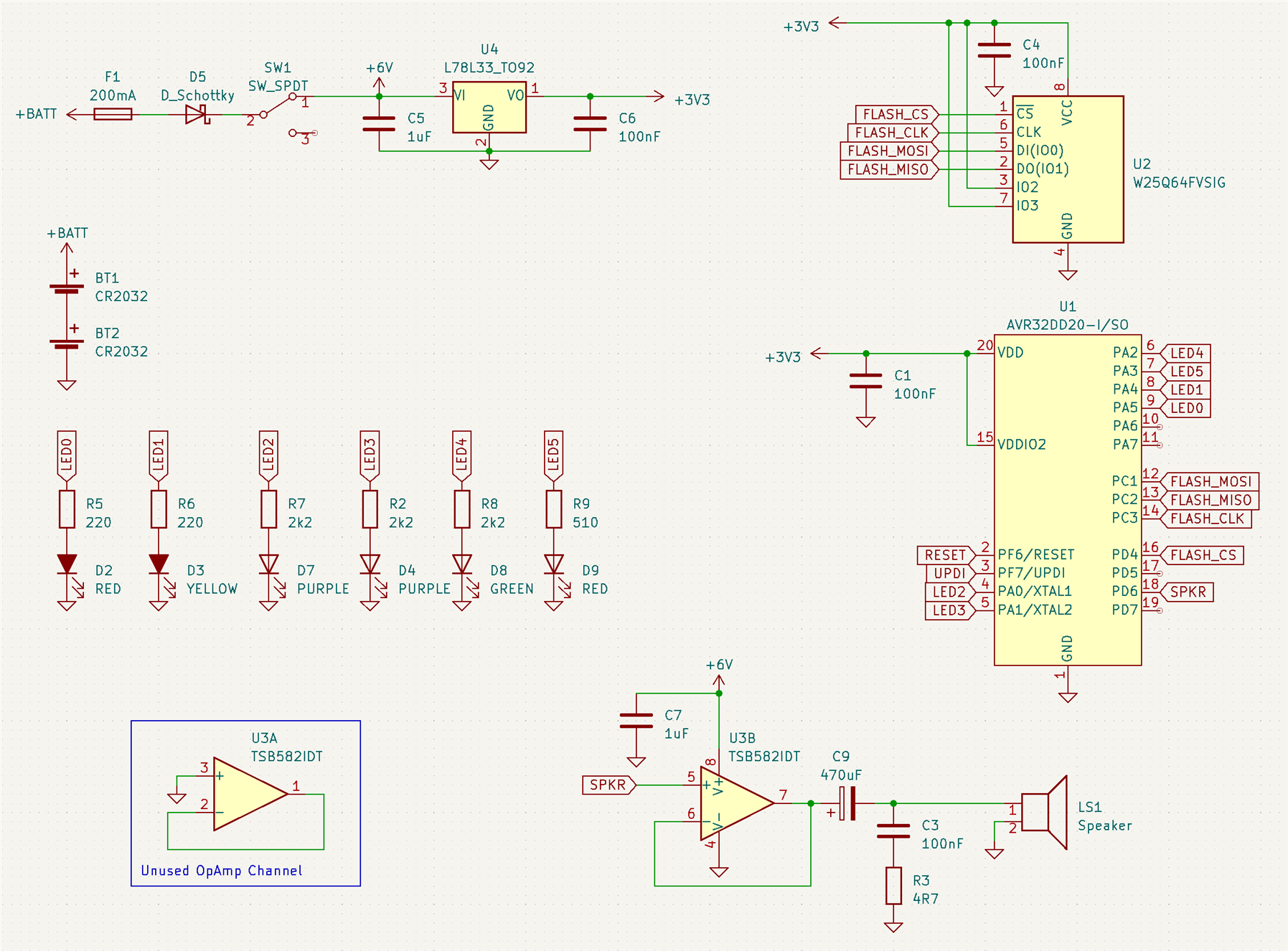The height and width of the screenshot is (951, 1288).
Task: Select resistor R9 510 symbol
Action: (554, 509)
